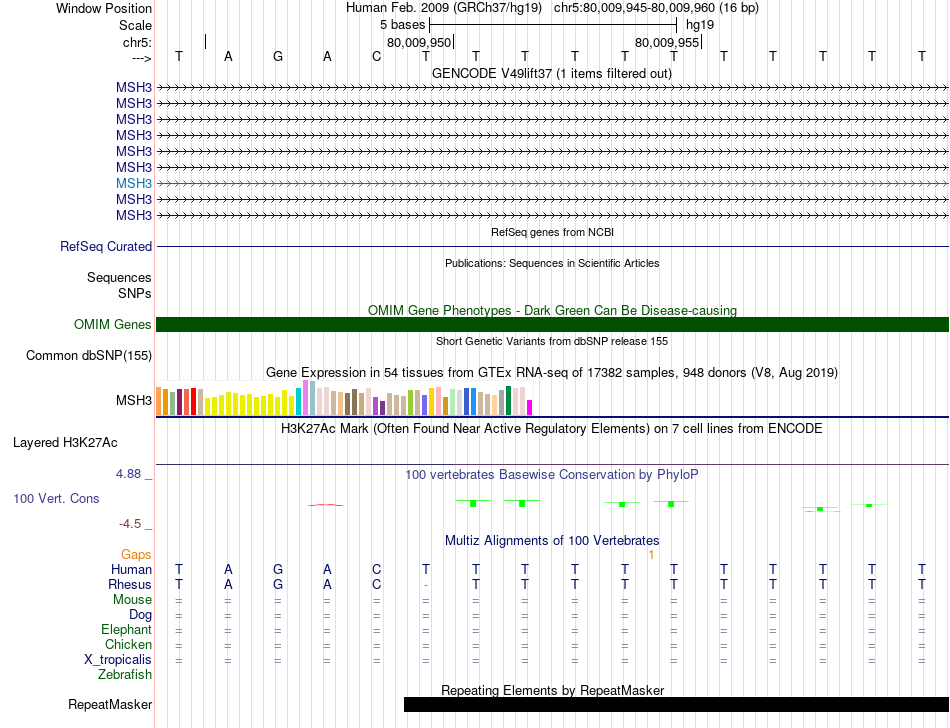
Task: Click the Gaps label in Multiz alignment
Action: point(136,555)
